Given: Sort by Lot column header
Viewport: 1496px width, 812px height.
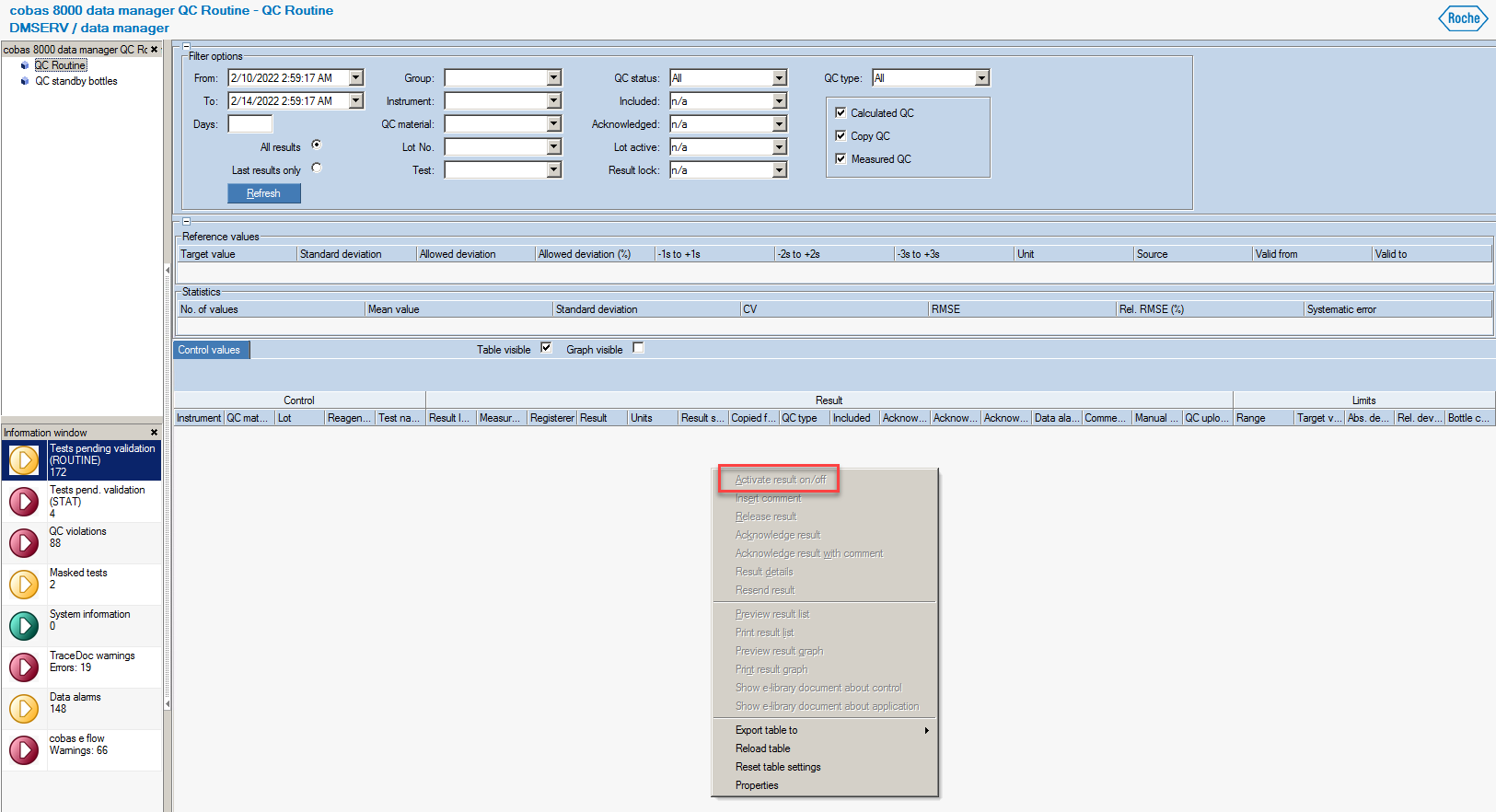Looking at the screenshot, I should 300,418.
